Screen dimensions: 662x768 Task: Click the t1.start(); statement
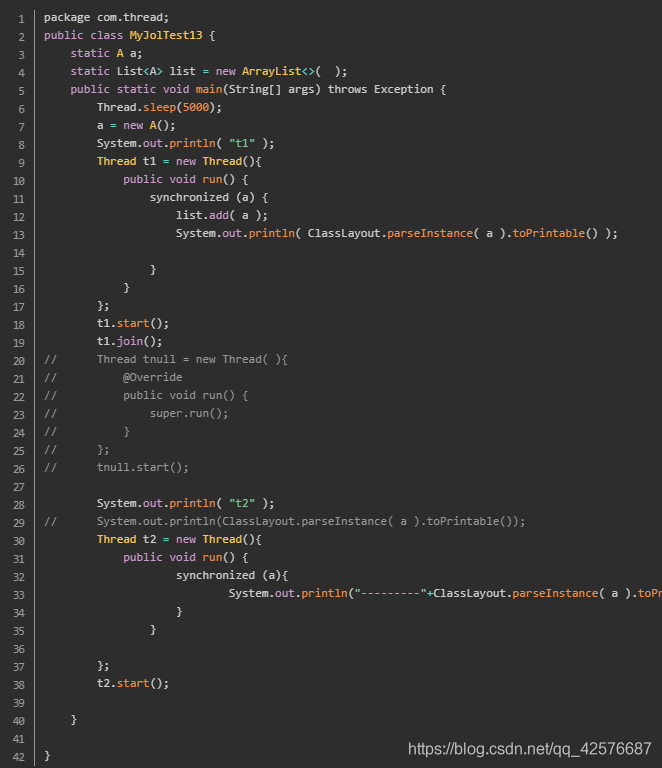133,323
